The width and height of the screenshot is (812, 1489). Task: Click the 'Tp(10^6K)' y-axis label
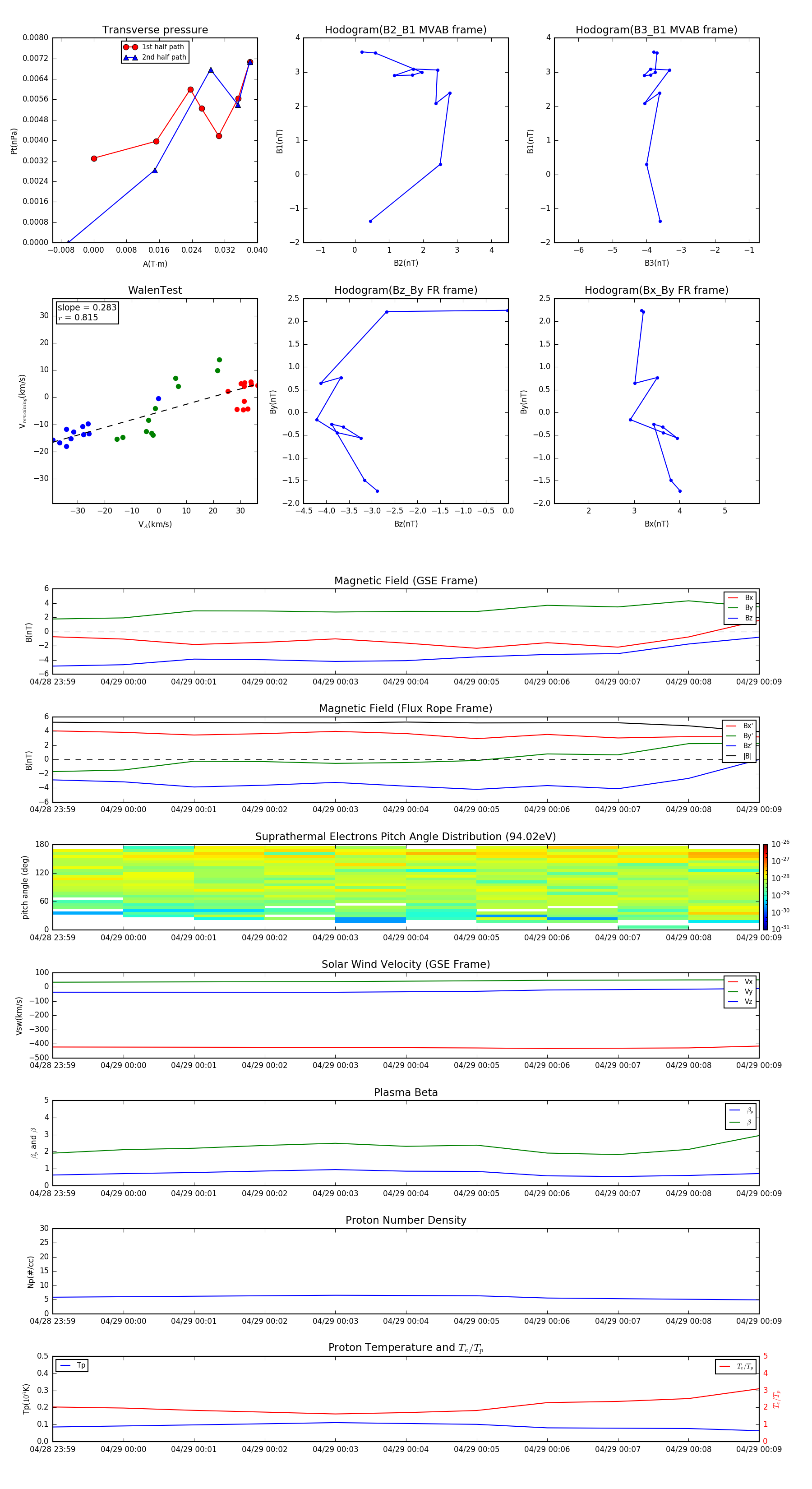point(27,1399)
